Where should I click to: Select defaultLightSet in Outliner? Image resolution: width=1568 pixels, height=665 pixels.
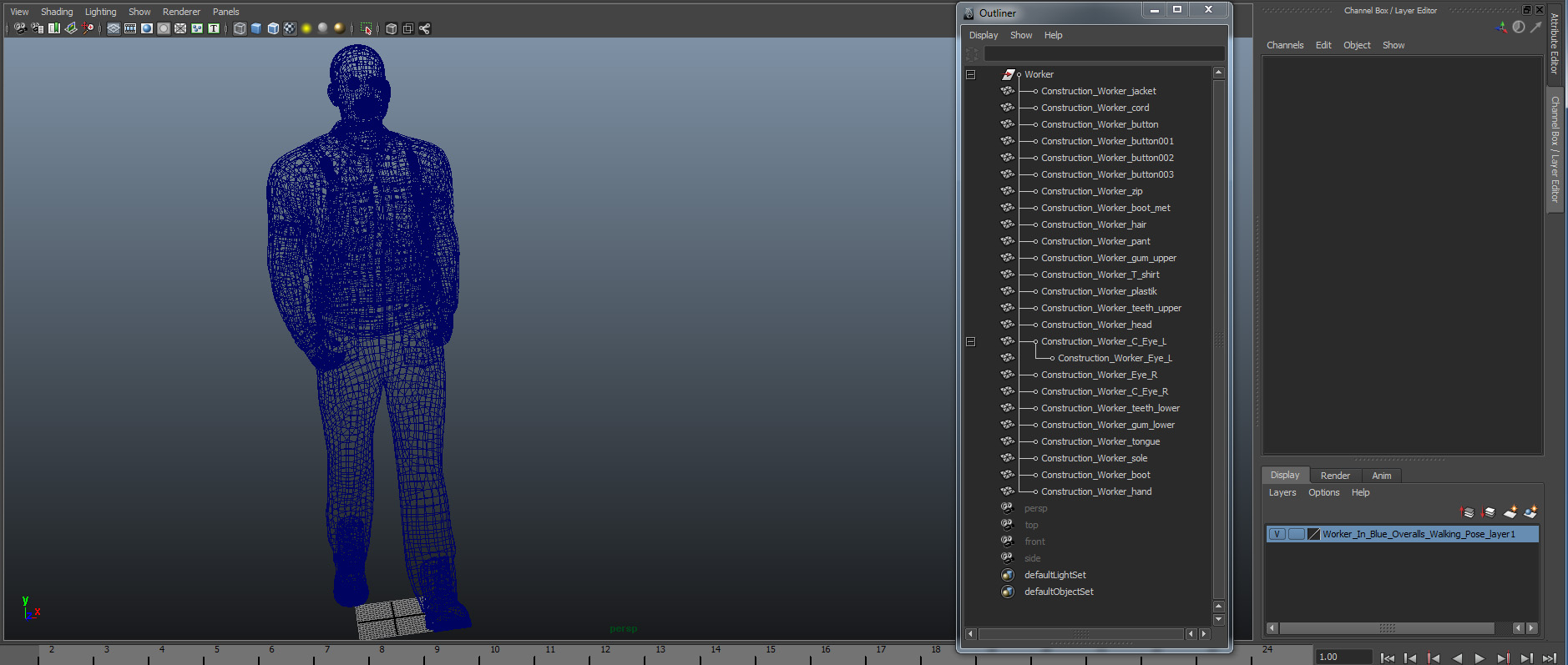click(1055, 575)
